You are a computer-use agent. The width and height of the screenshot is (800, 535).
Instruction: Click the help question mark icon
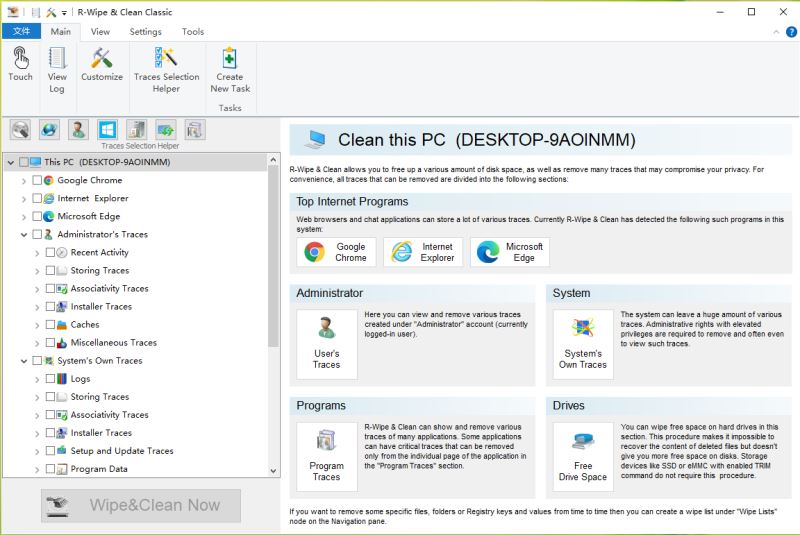pos(791,32)
